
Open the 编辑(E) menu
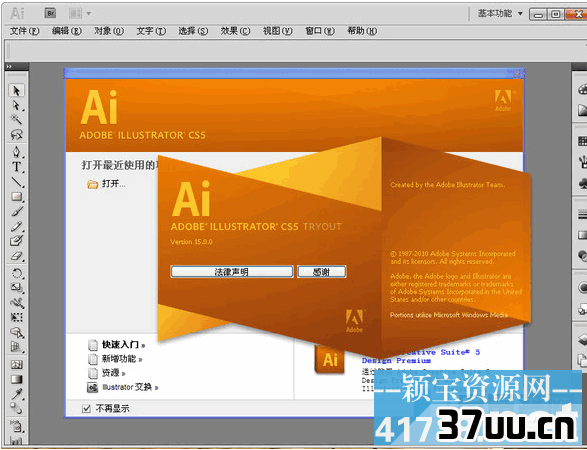click(67, 31)
